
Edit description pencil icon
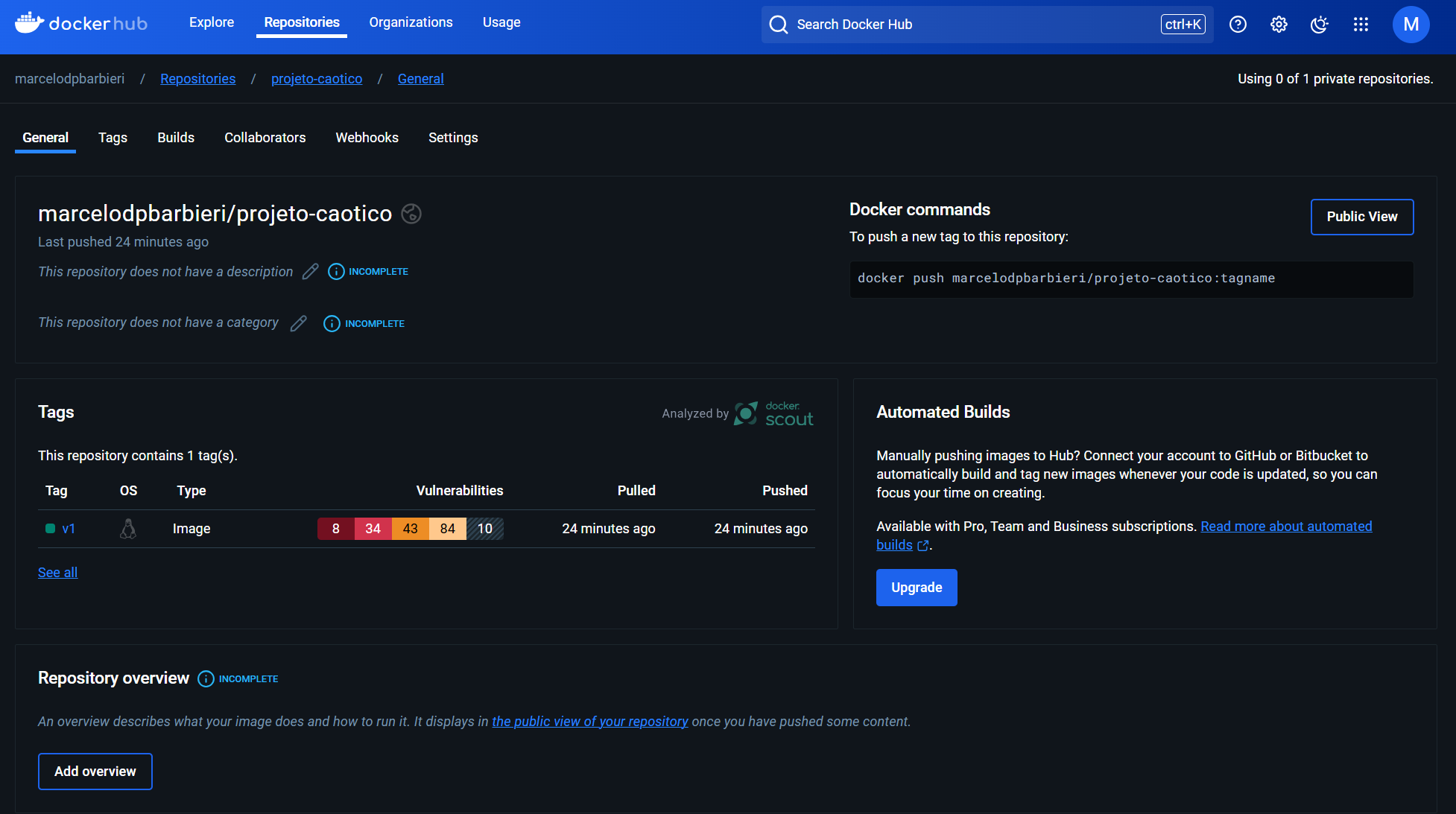click(310, 272)
